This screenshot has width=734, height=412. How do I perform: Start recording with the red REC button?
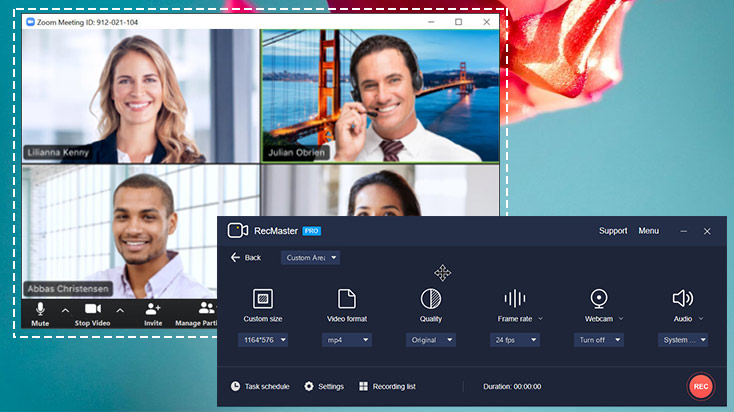tap(701, 386)
